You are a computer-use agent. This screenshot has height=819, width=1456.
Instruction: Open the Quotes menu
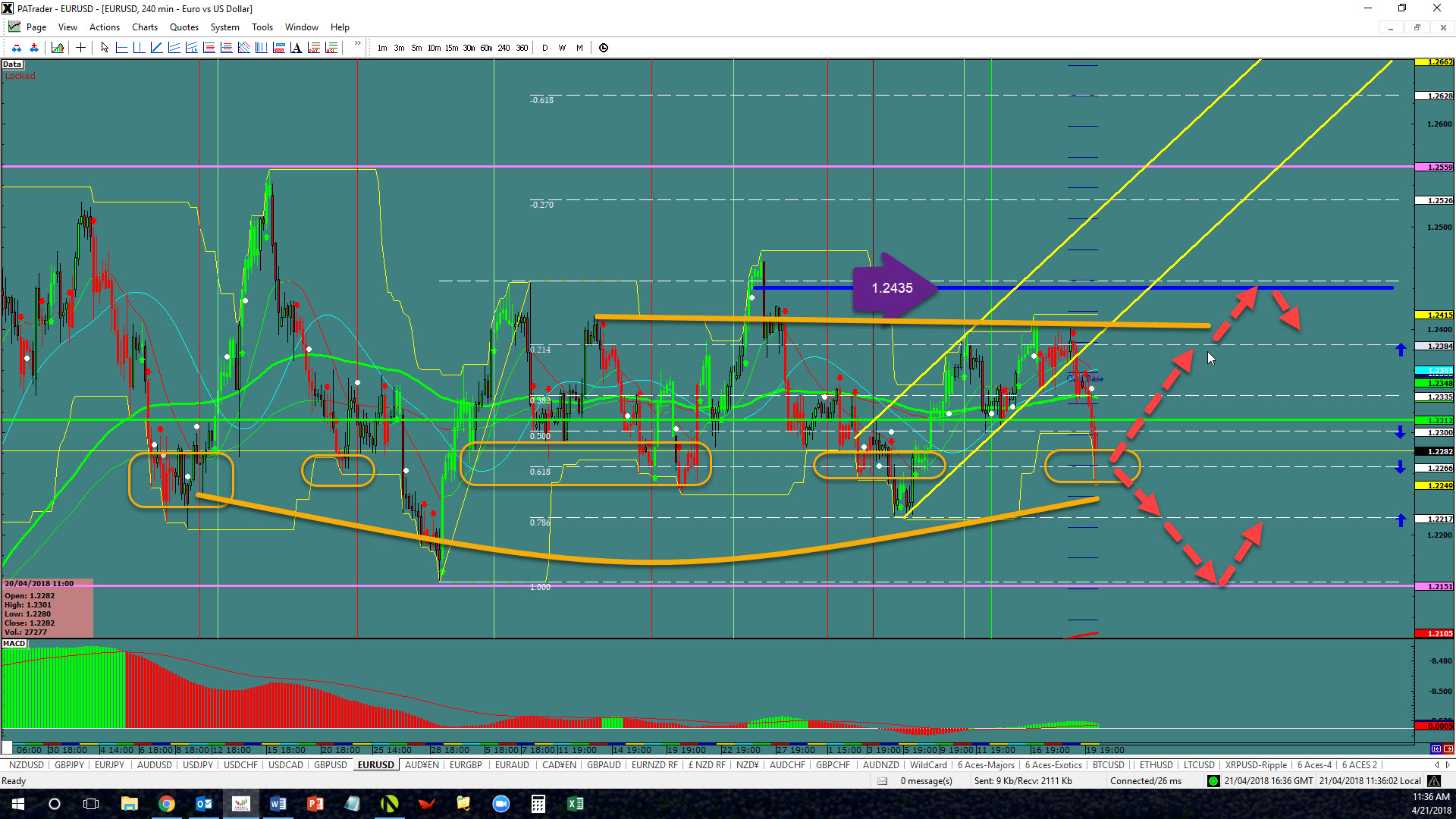pos(184,27)
